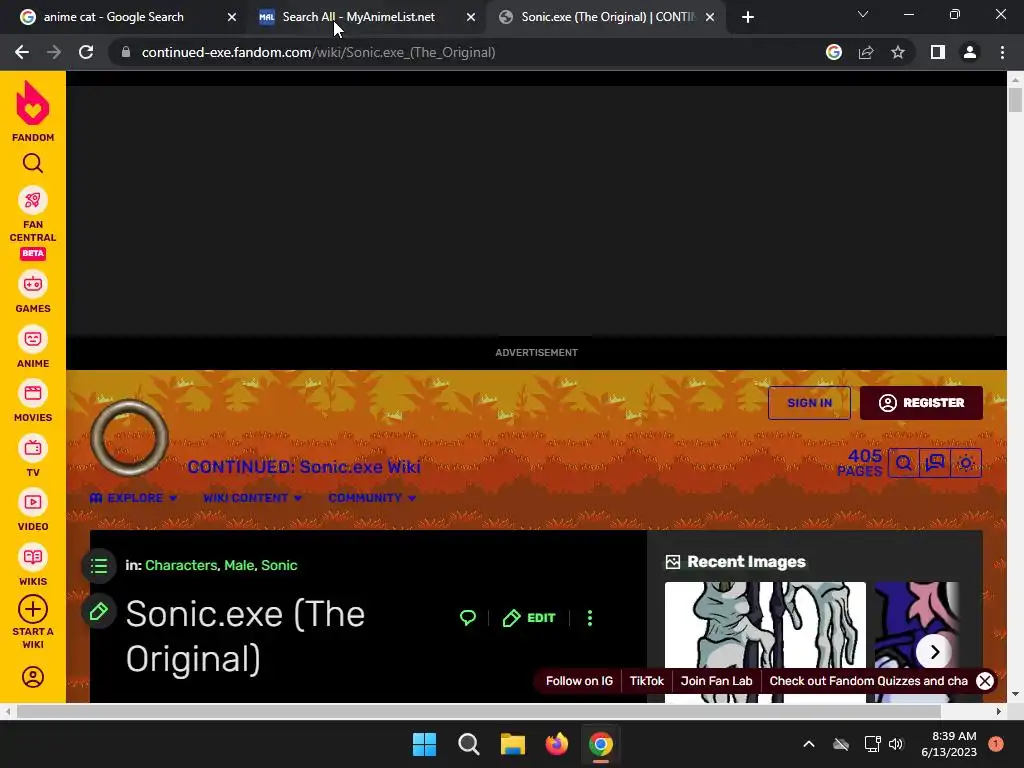Open the article's more options menu
This screenshot has width=1024, height=768.
(590, 618)
